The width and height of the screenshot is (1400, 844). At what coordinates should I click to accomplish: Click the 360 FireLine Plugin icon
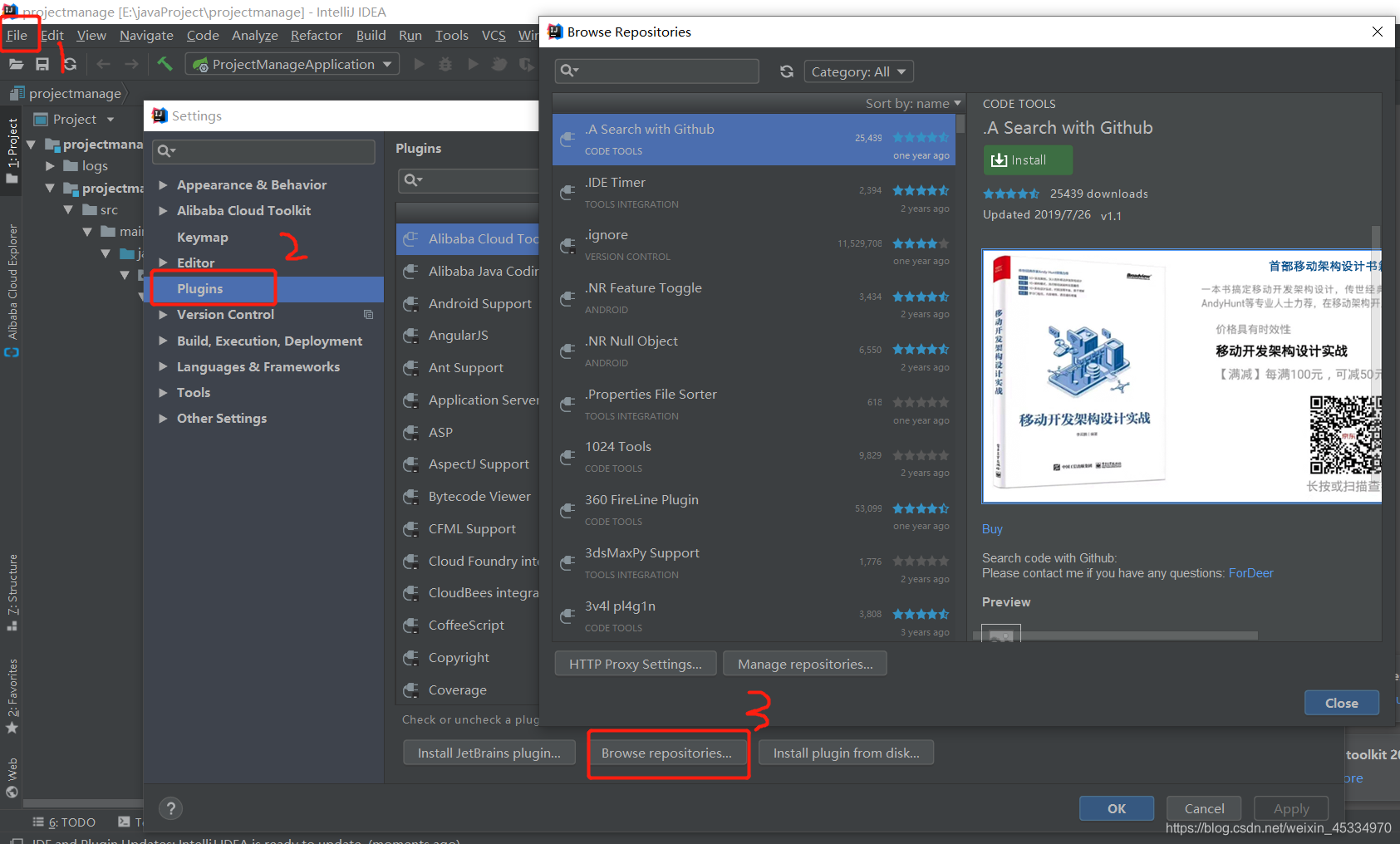point(567,510)
